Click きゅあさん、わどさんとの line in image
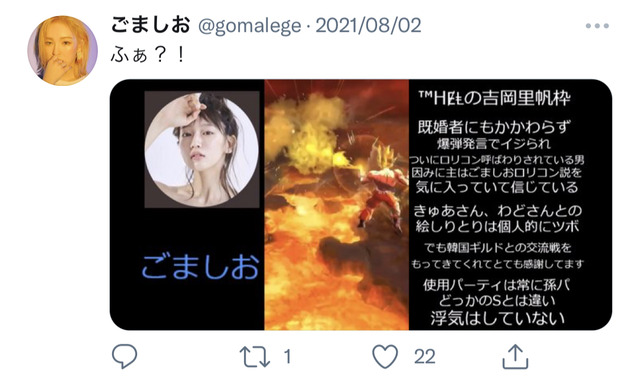640x387 pixels. [x=497, y=211]
